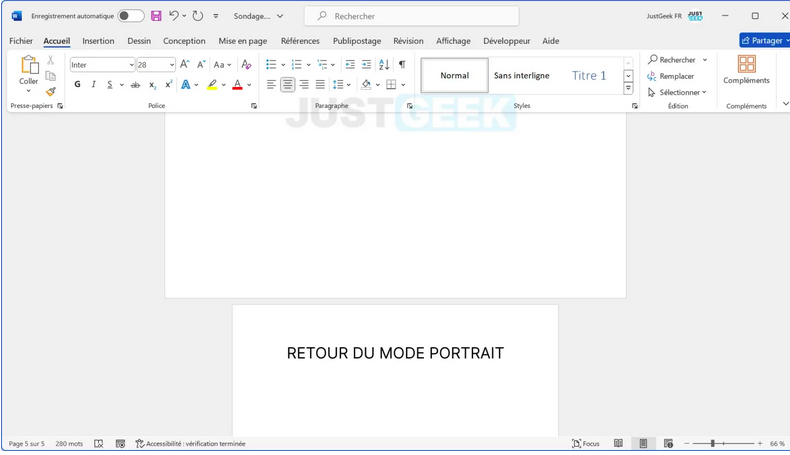This screenshot has height=455, width=790.
Task: Open the font size dropdown
Action: pos(172,65)
